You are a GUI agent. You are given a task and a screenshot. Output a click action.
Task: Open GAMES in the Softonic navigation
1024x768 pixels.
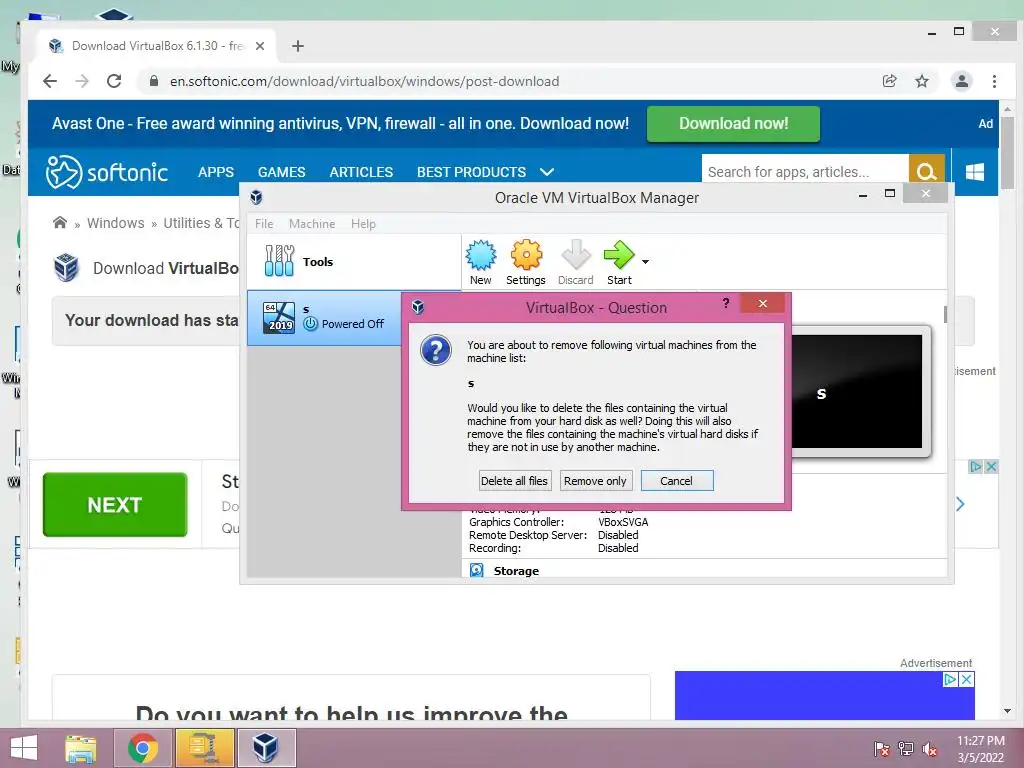tap(281, 172)
